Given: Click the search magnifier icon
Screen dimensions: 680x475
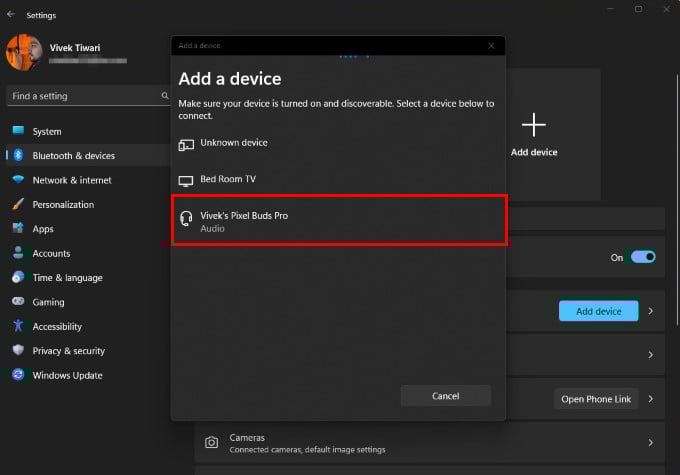Looking at the screenshot, I should click(165, 95).
